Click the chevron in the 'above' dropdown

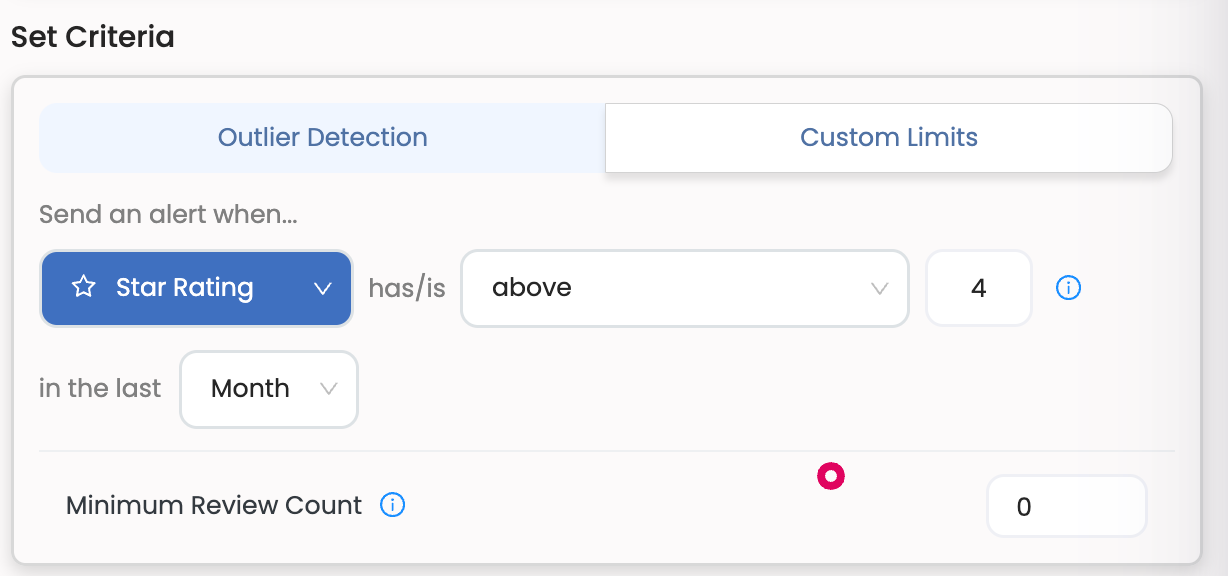point(879,288)
